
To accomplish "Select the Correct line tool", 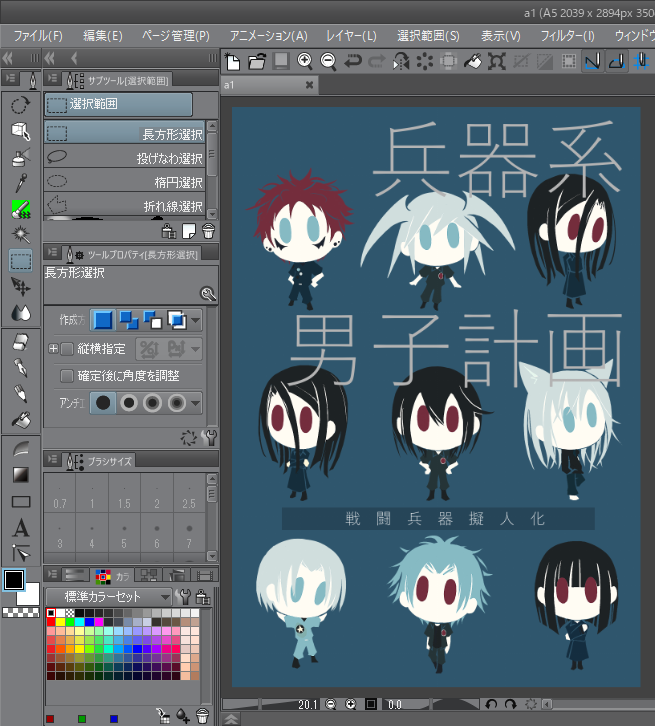I will click(20, 553).
